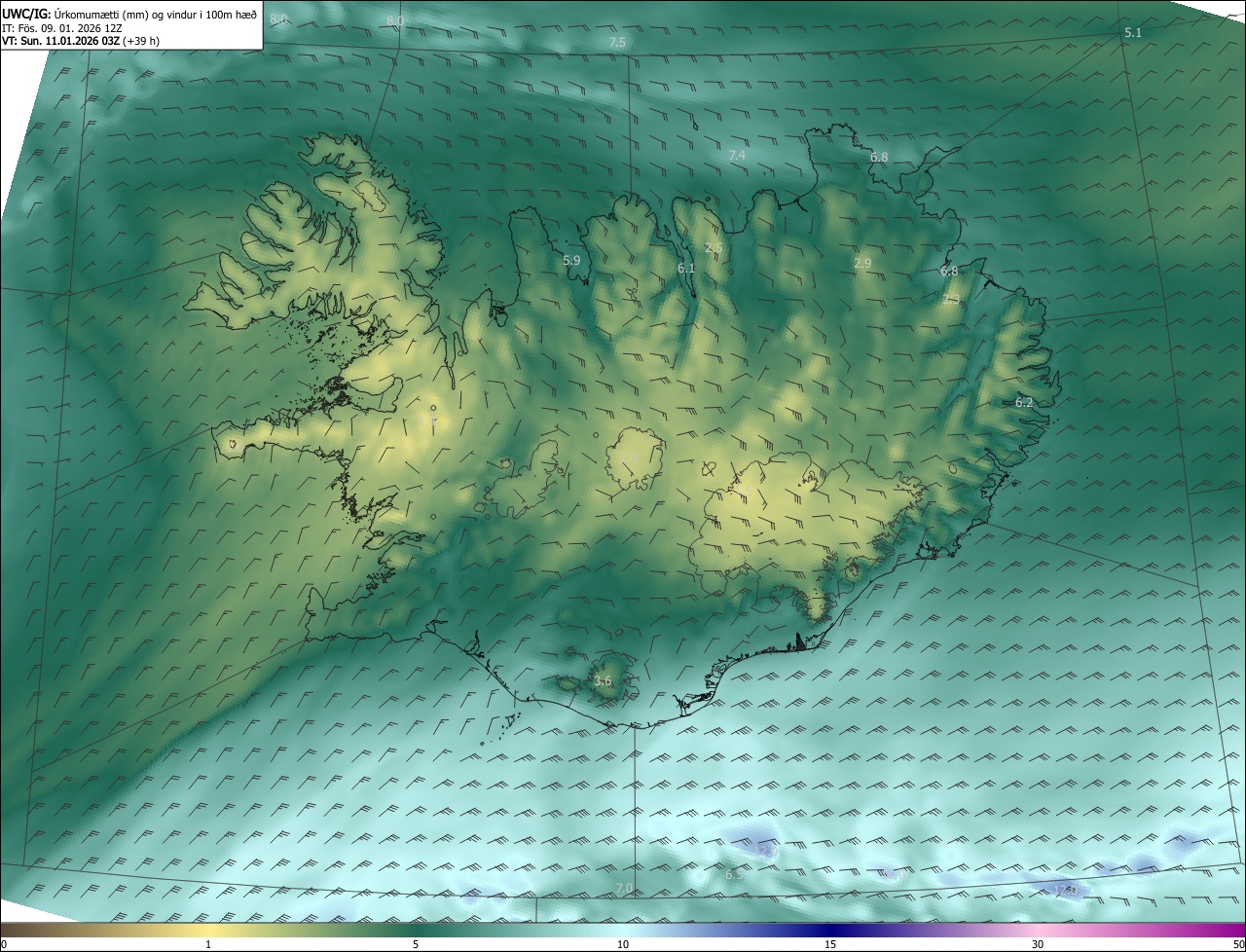Click the 30 tick label on the colour scale

[x=1038, y=944]
